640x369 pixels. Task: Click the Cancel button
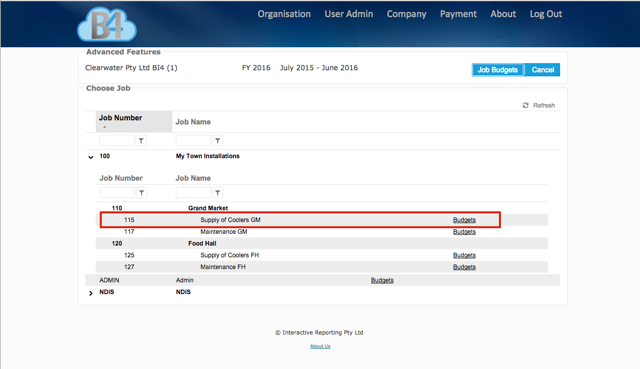(x=542, y=70)
